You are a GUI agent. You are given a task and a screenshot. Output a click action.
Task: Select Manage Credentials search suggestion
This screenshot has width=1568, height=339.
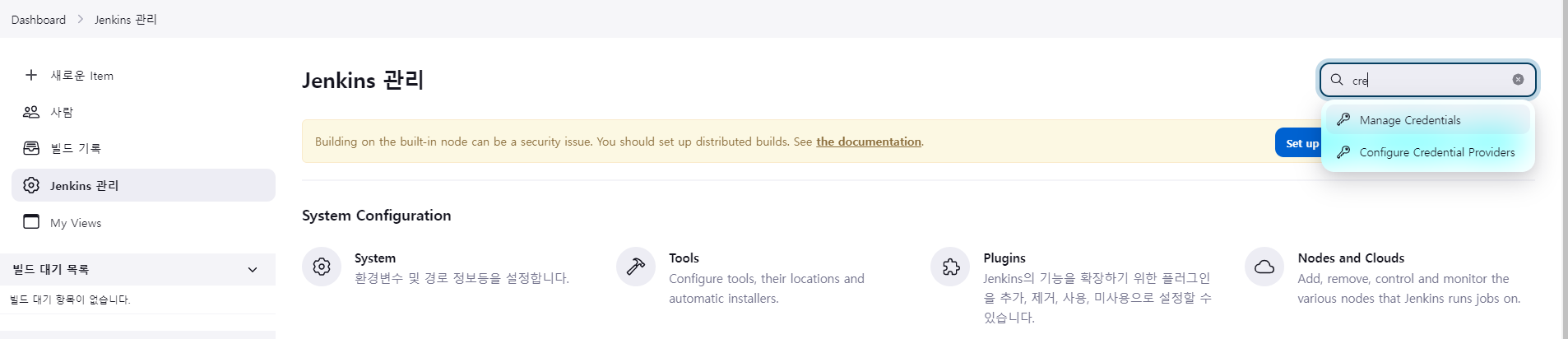click(x=1427, y=119)
